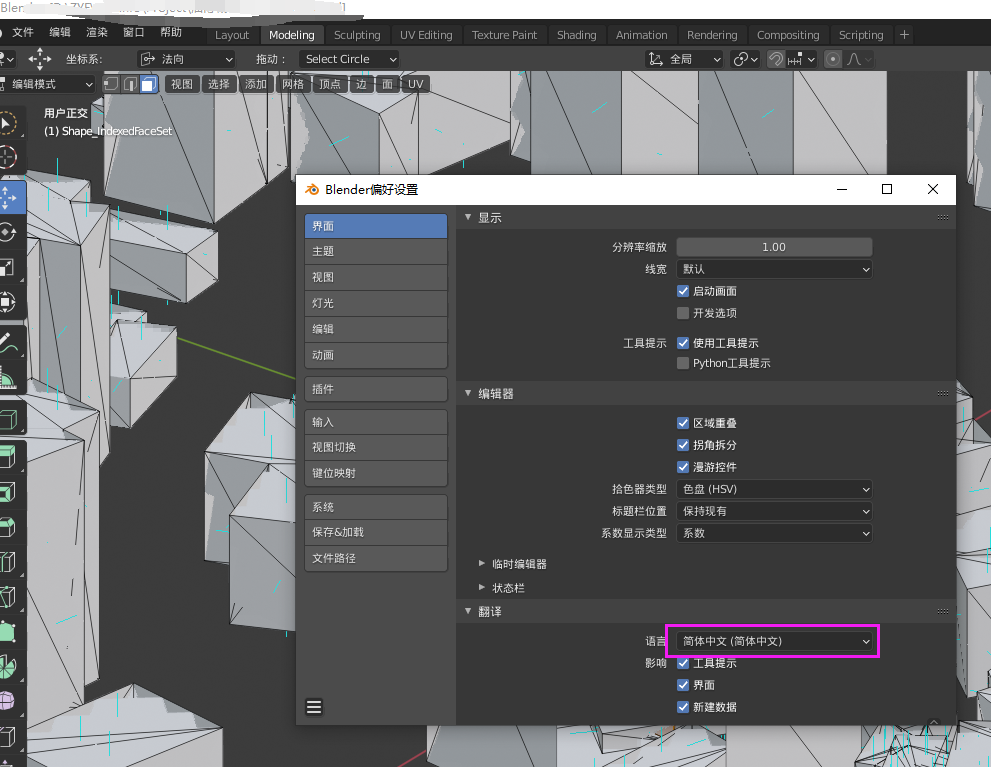The image size is (991, 767).
Task: Open the 全局 transform orientation dropdown
Action: (x=684, y=59)
